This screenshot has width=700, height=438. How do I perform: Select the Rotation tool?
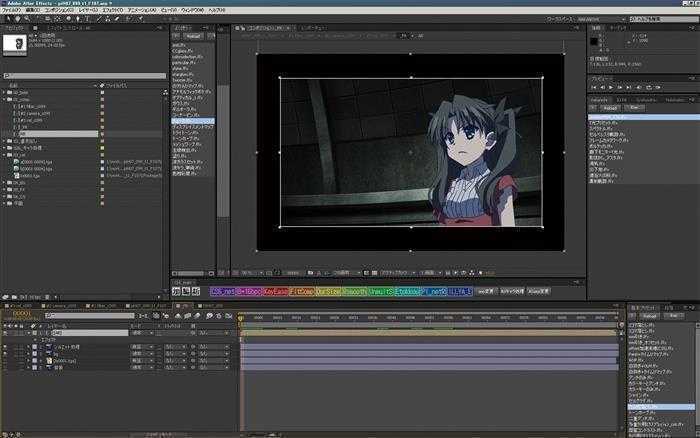[x=39, y=19]
